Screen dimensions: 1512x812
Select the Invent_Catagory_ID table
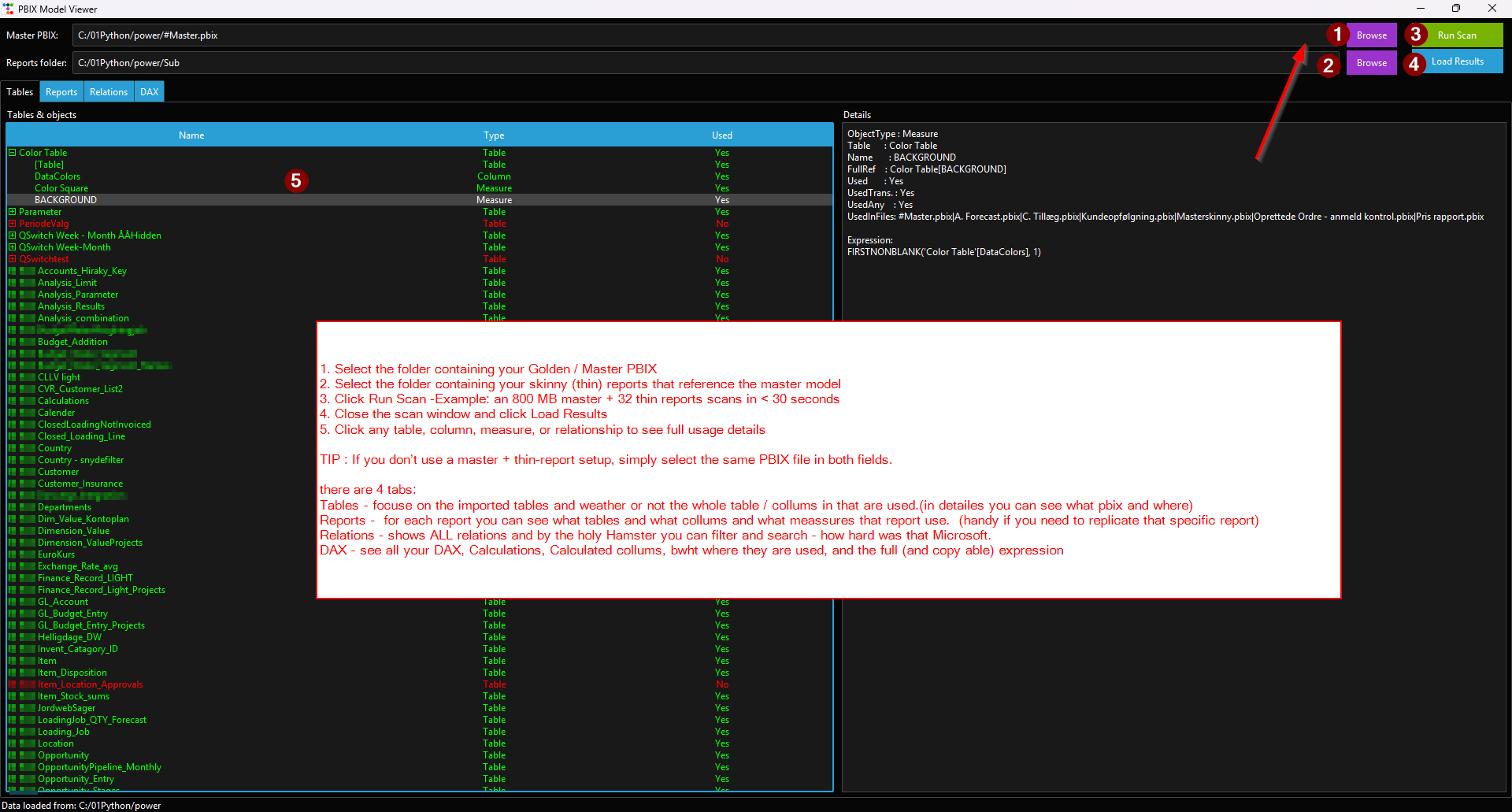[420, 649]
